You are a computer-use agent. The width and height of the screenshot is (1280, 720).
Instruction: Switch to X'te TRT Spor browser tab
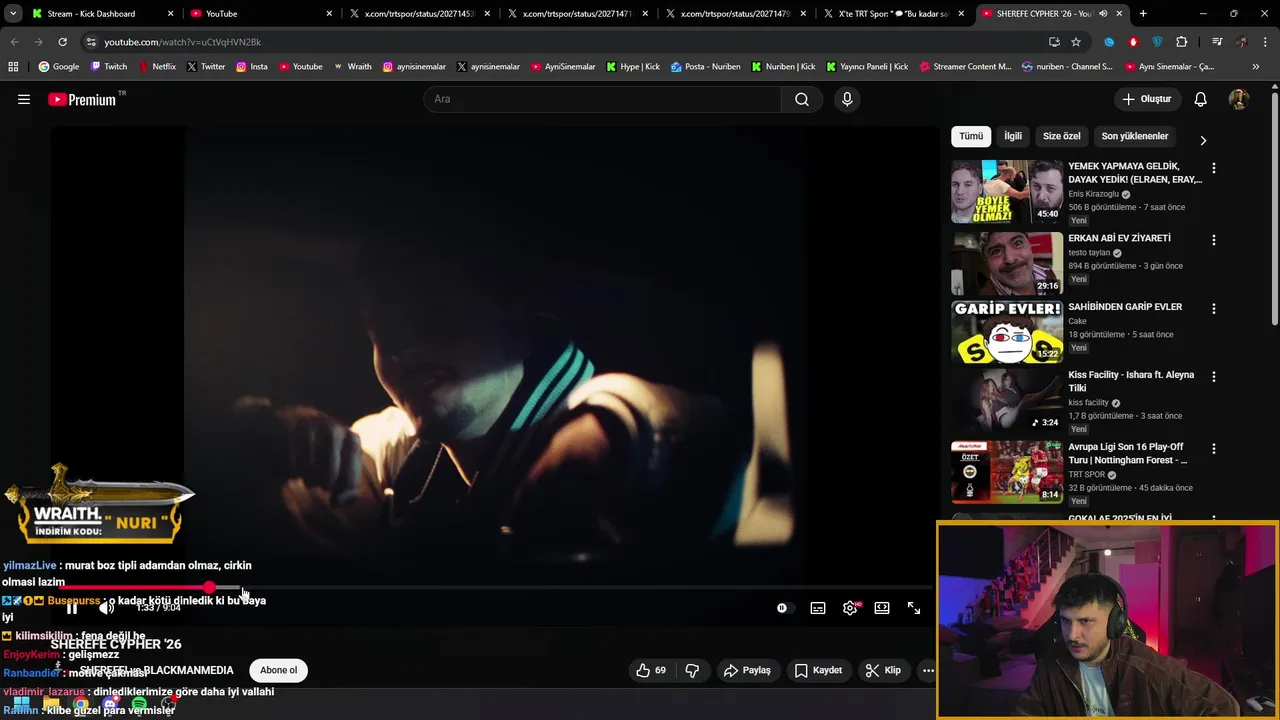(x=892, y=14)
